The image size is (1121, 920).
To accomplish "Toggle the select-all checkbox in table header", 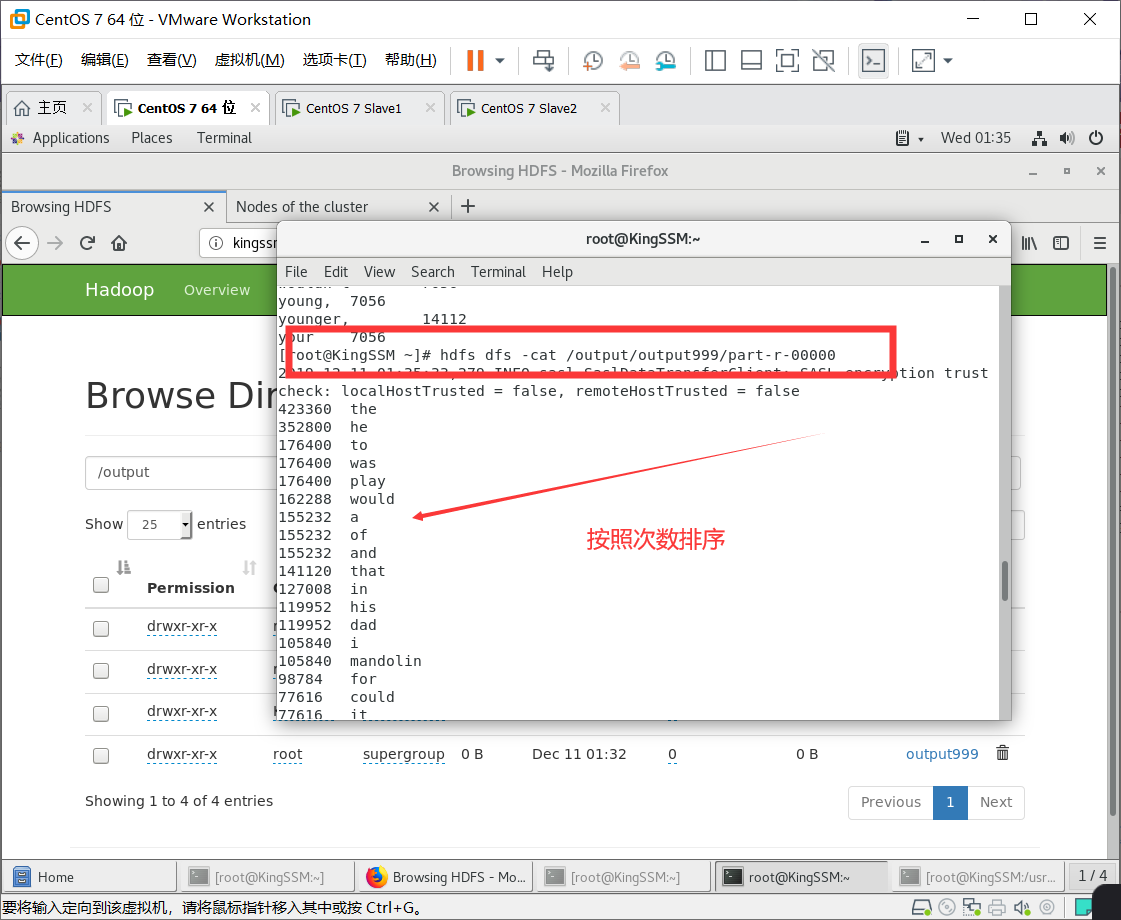I will pyautogui.click(x=101, y=585).
